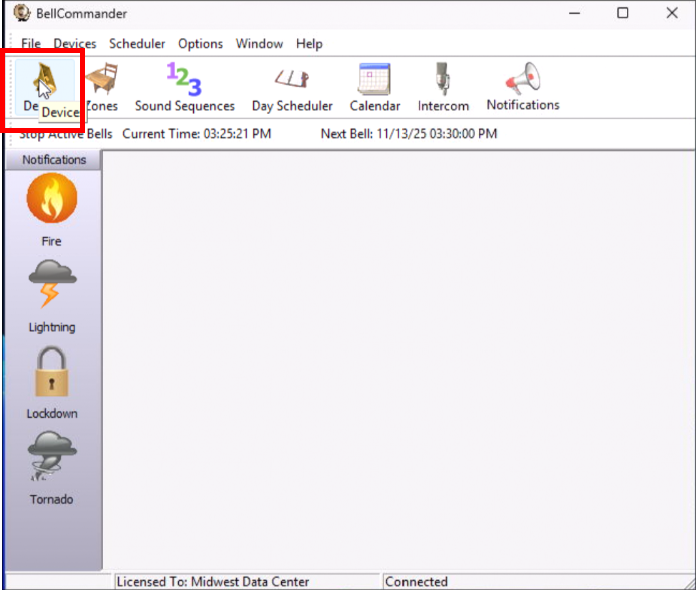The width and height of the screenshot is (697, 591).
Task: Click Stop Active Bells
Action: tap(66, 134)
